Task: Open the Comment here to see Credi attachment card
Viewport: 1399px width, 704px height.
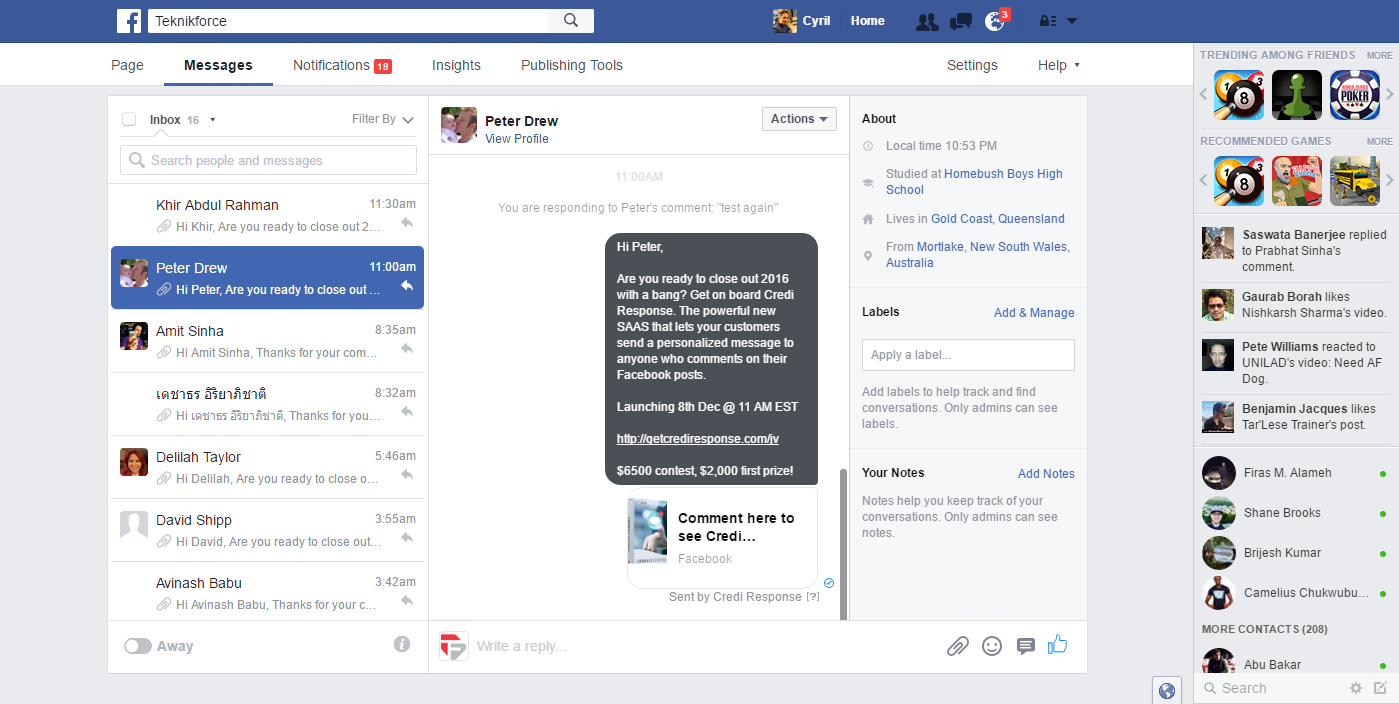Action: [722, 538]
